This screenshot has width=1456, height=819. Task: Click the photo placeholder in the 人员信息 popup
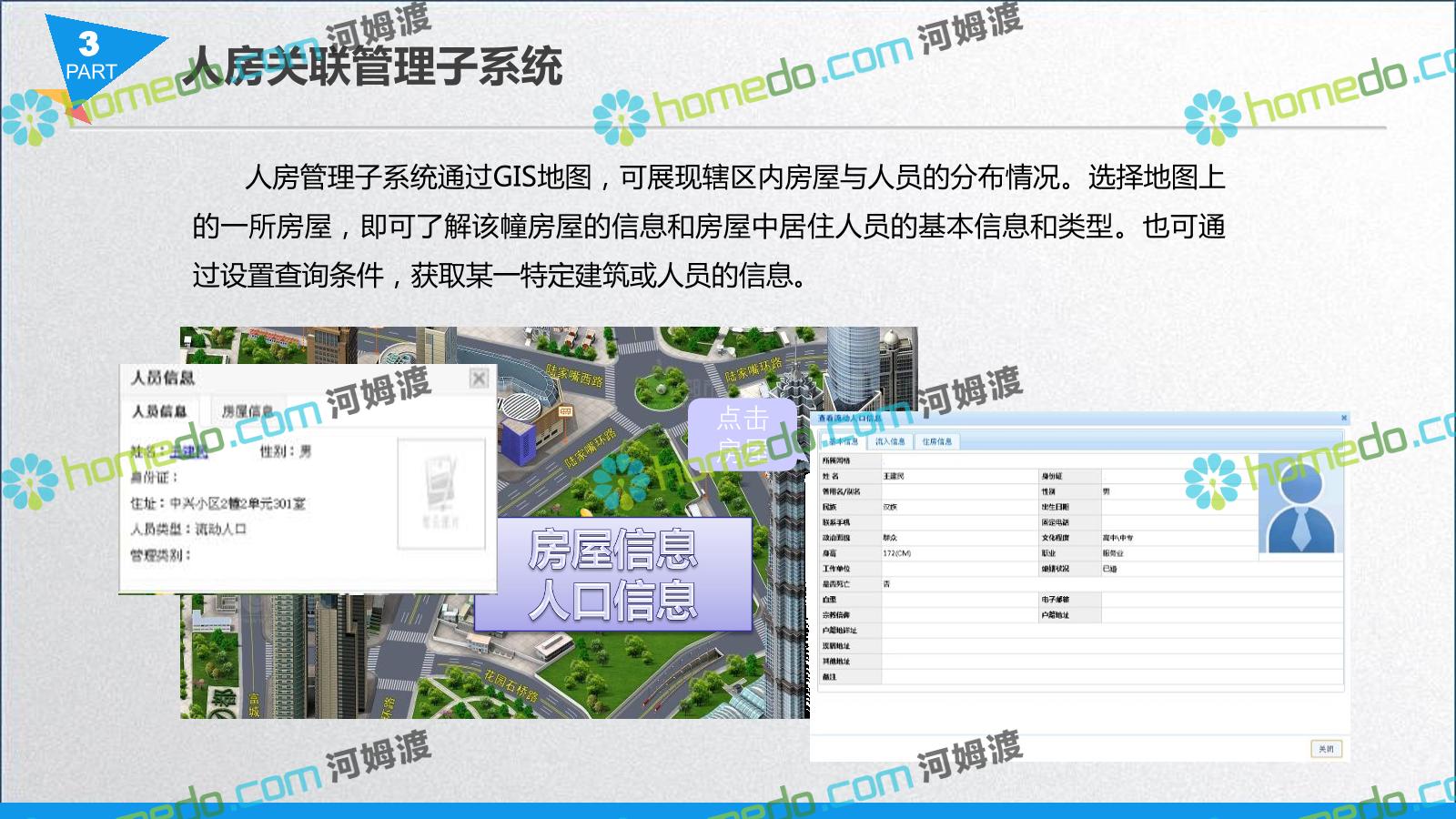coord(441,494)
